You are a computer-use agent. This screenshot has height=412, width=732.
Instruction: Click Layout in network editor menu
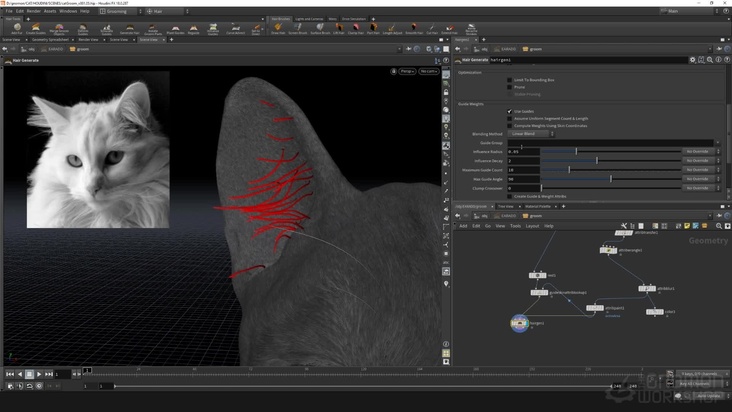click(x=532, y=226)
